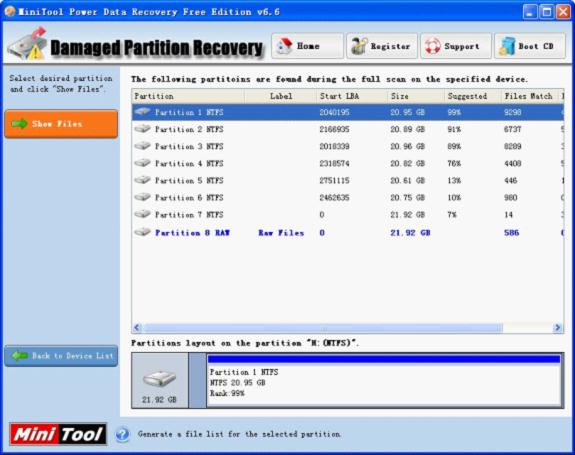
Task: Click the Raw Files label cell
Action: pyautogui.click(x=281, y=233)
